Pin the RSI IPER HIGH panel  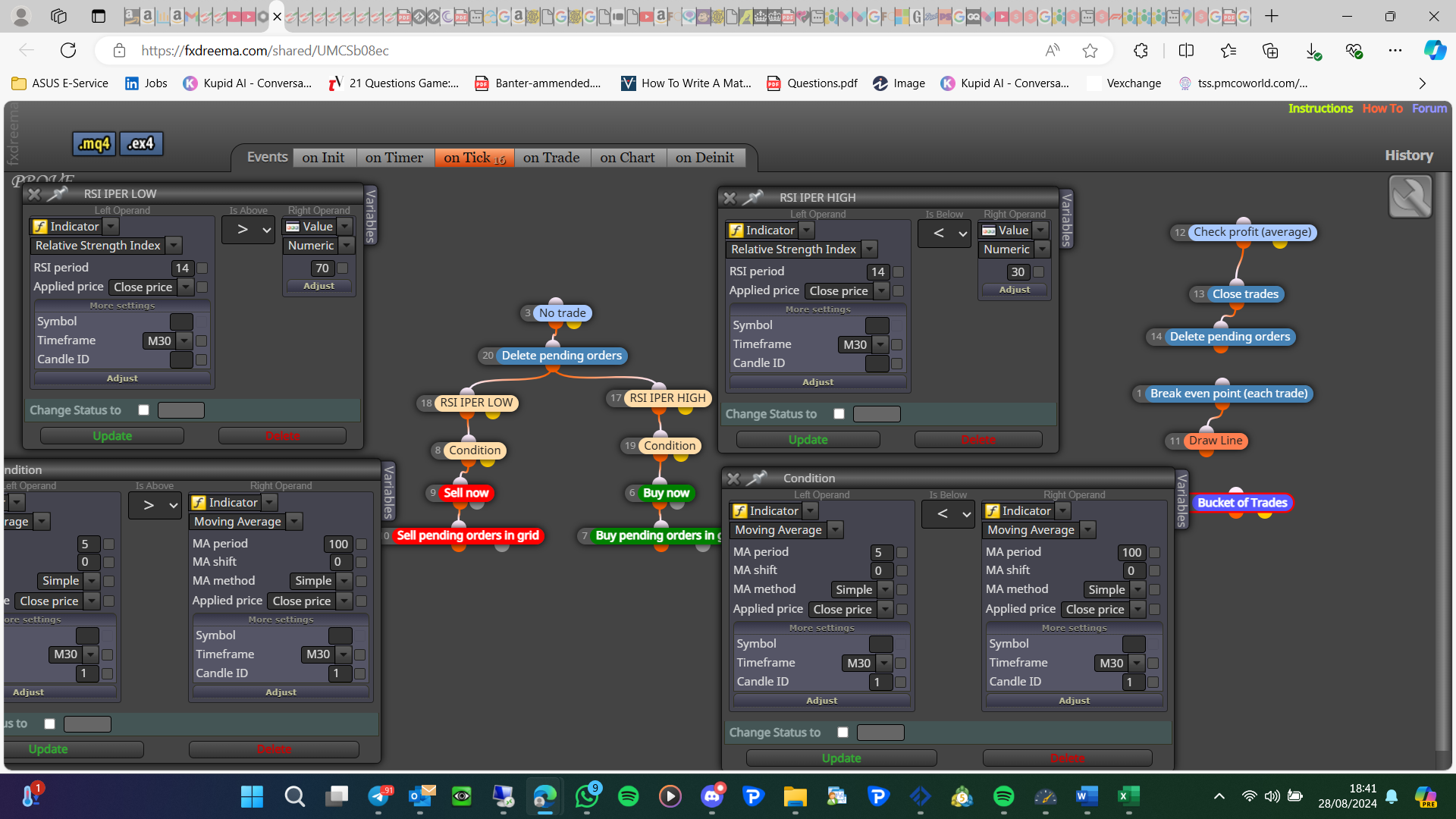click(x=752, y=198)
